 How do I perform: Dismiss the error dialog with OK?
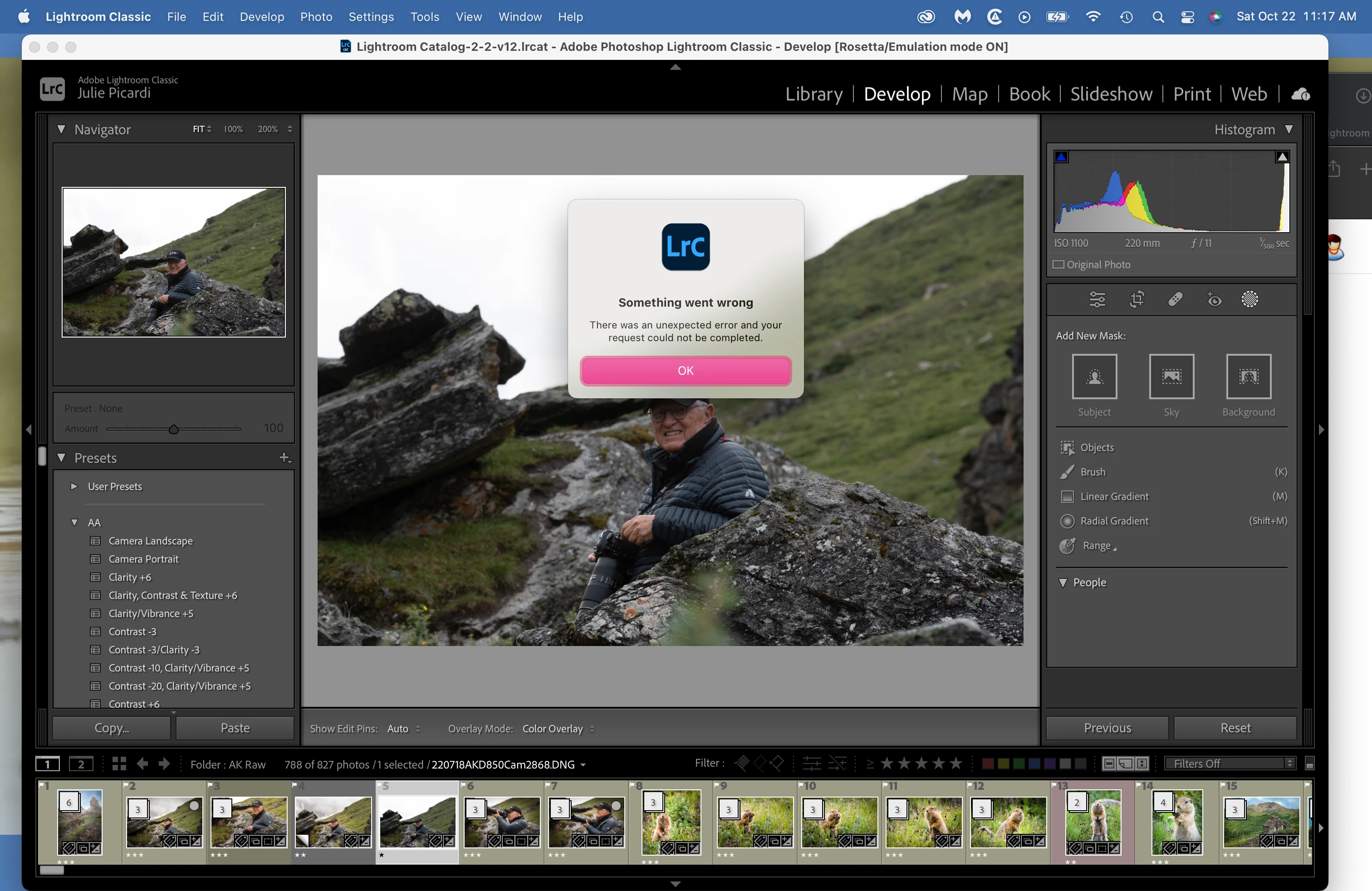685,371
